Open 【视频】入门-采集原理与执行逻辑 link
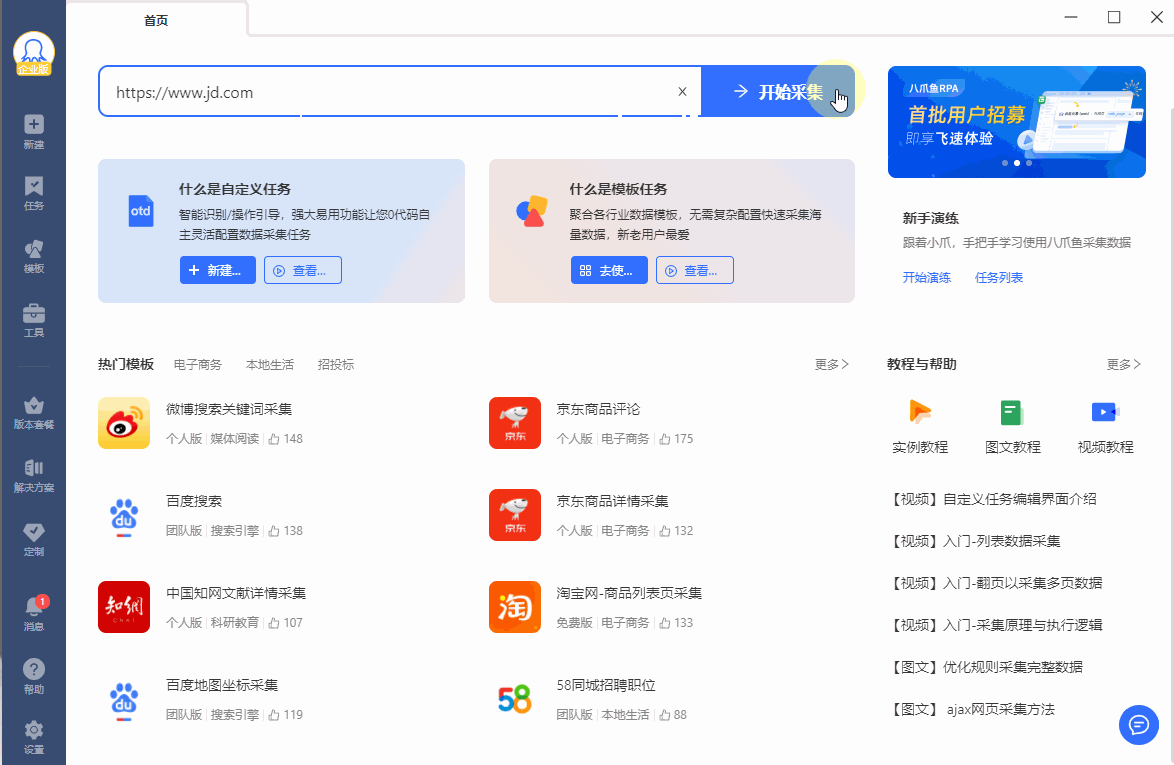This screenshot has height=765, width=1174. click(x=995, y=625)
